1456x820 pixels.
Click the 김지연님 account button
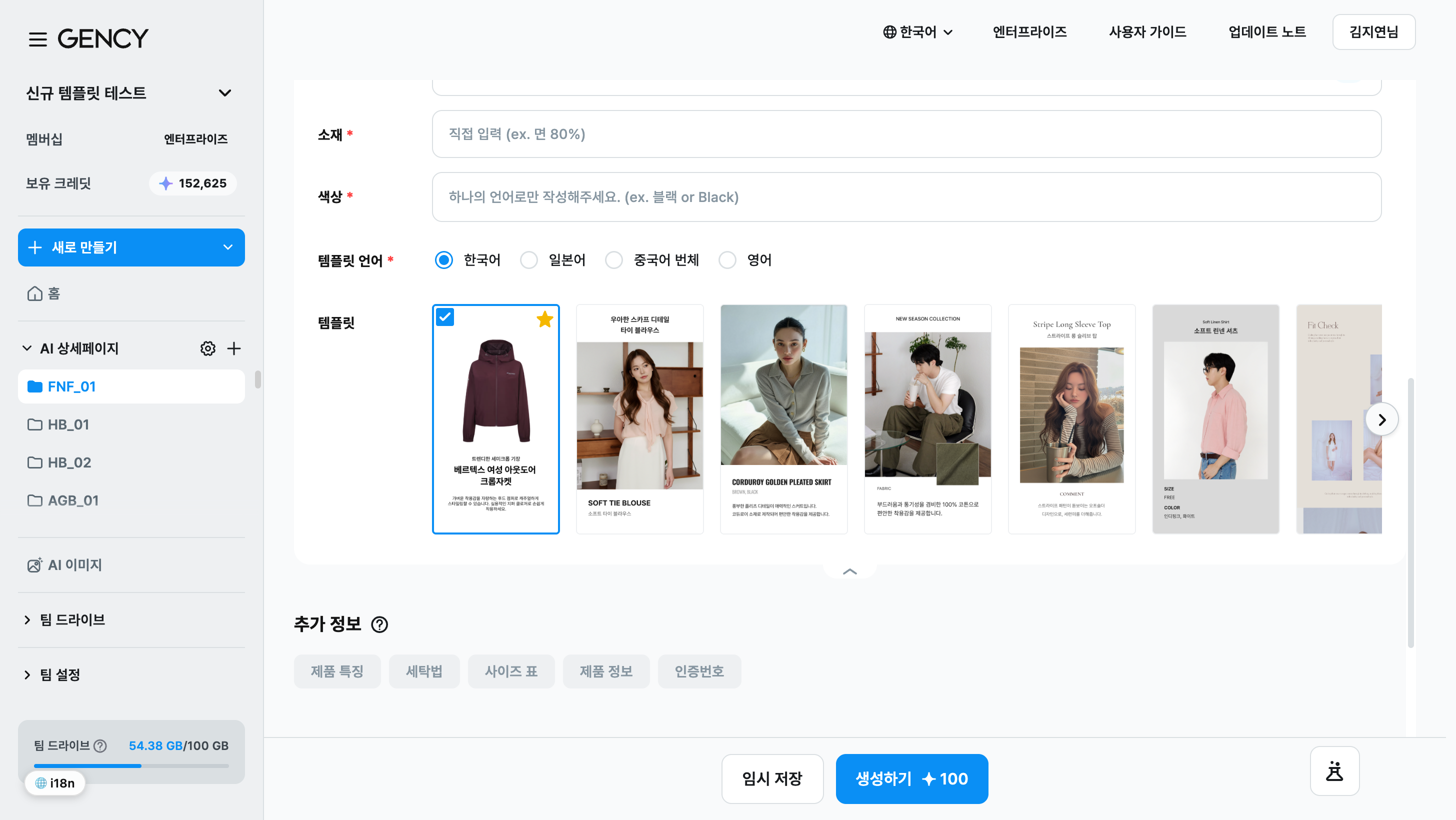tap(1373, 32)
